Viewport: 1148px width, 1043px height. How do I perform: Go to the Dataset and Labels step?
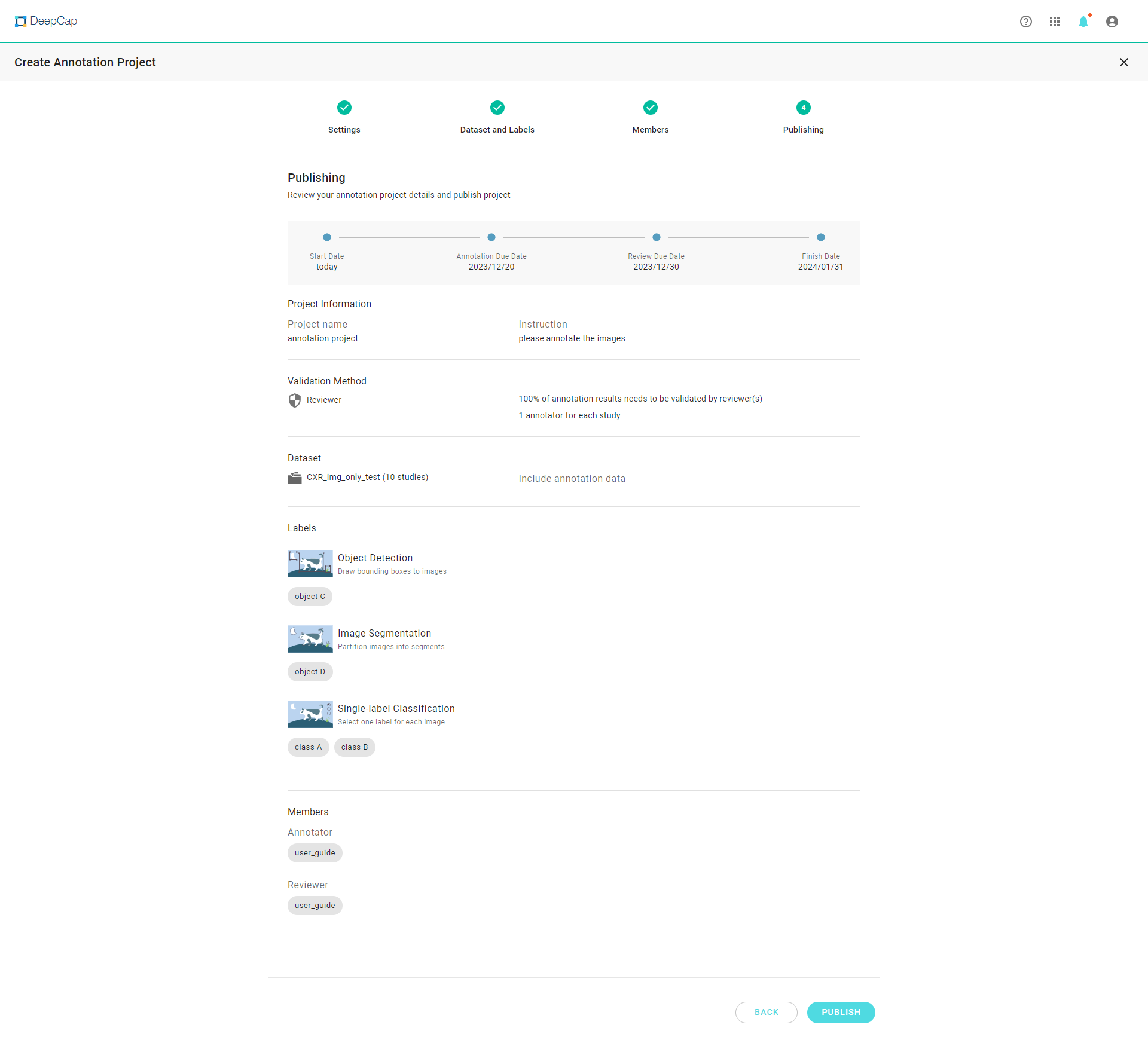tap(497, 108)
